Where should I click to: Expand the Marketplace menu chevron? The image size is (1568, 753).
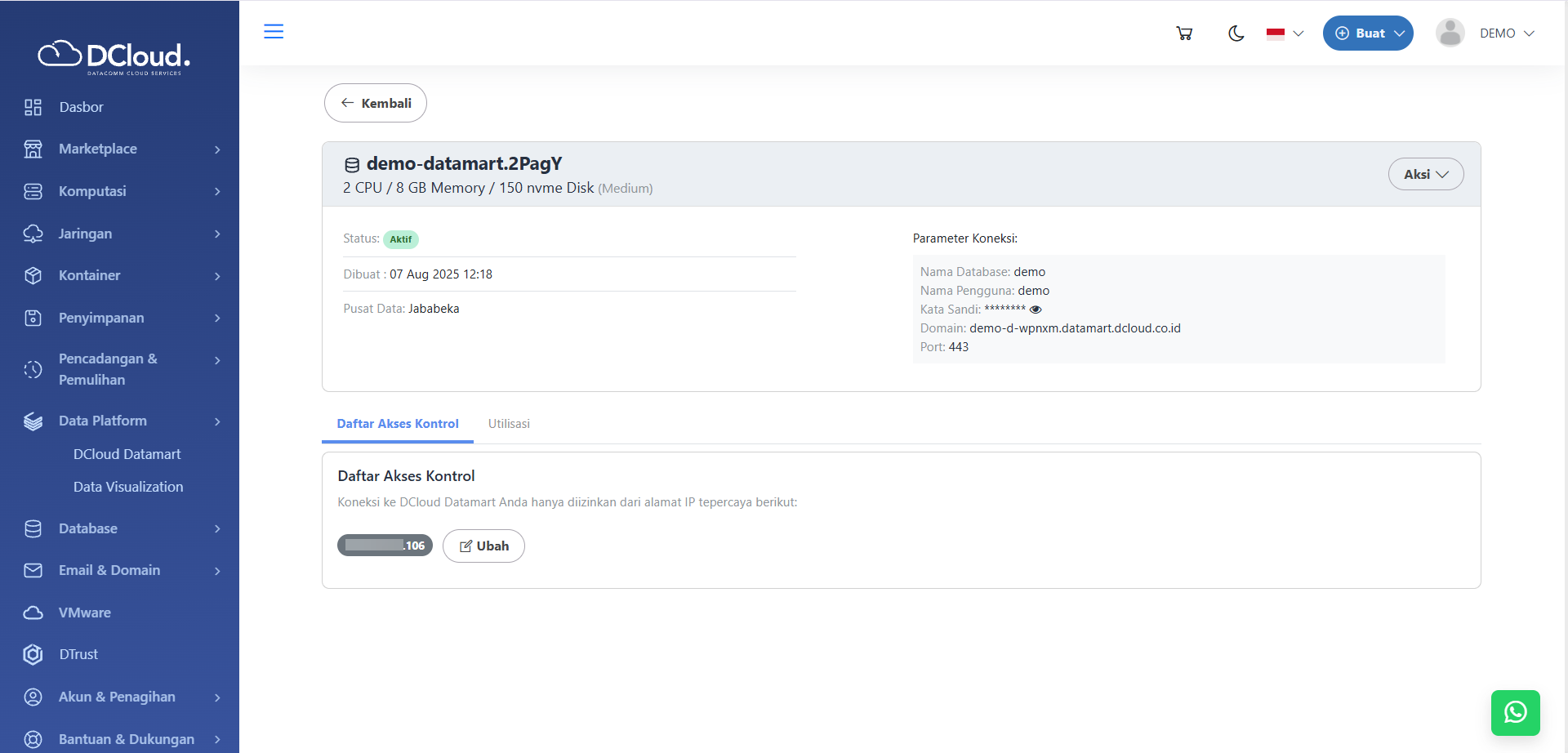point(217,149)
